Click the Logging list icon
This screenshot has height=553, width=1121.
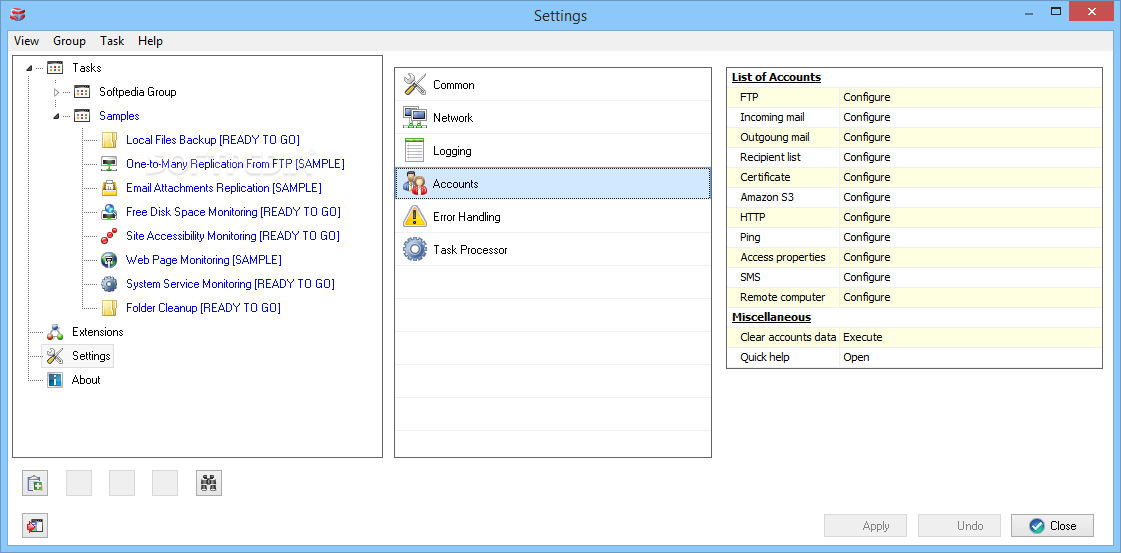pyautogui.click(x=415, y=151)
